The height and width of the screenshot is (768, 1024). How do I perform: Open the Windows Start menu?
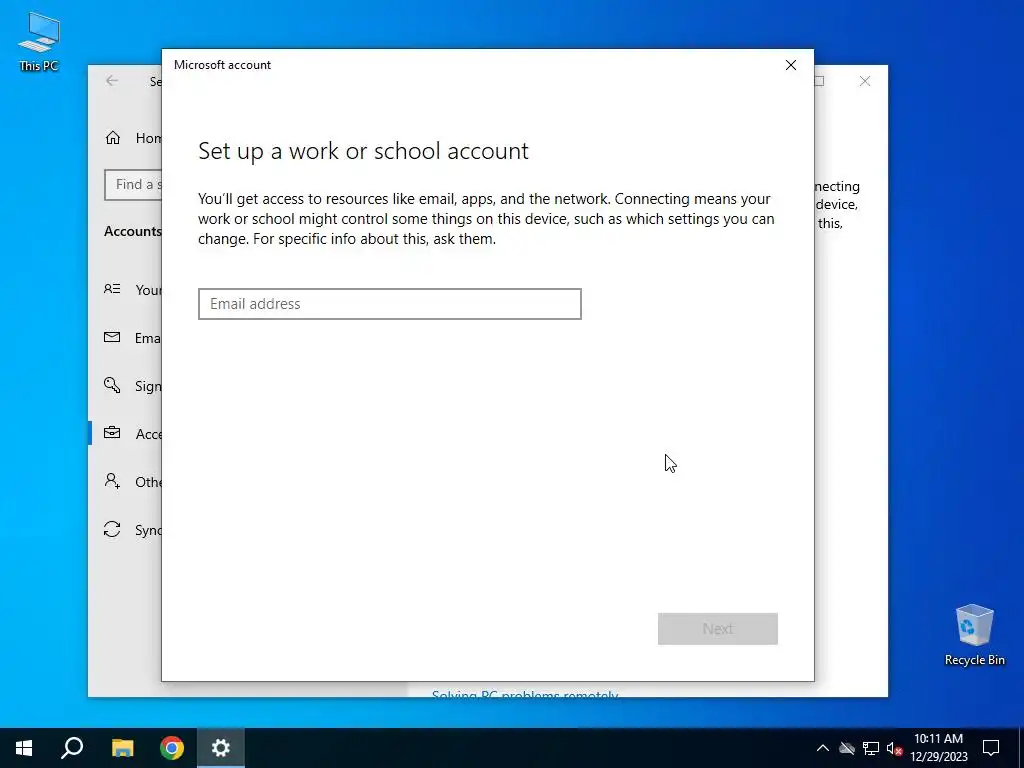tap(24, 748)
